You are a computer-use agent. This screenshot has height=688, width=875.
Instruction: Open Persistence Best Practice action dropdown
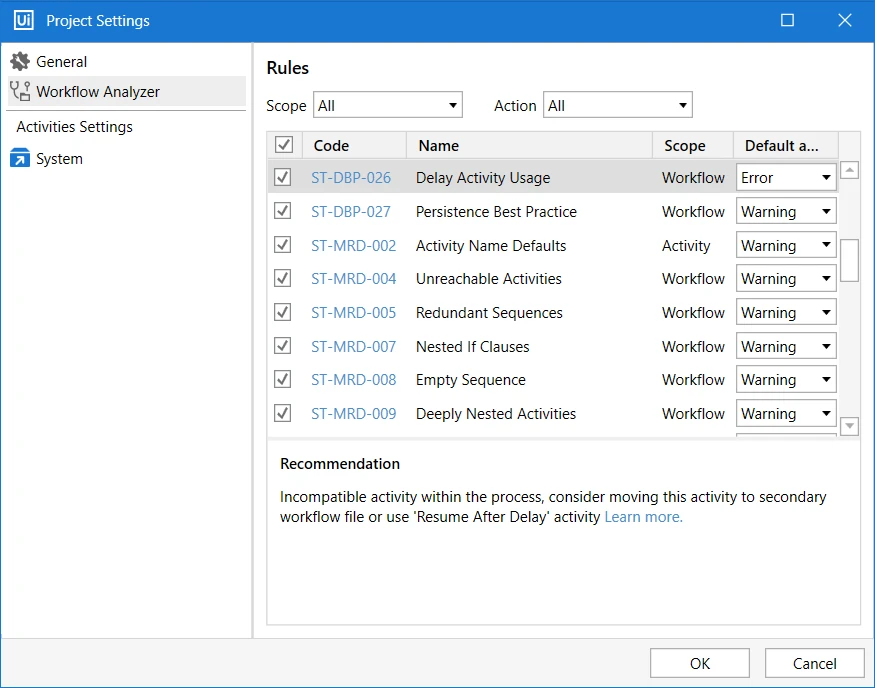[x=786, y=211]
